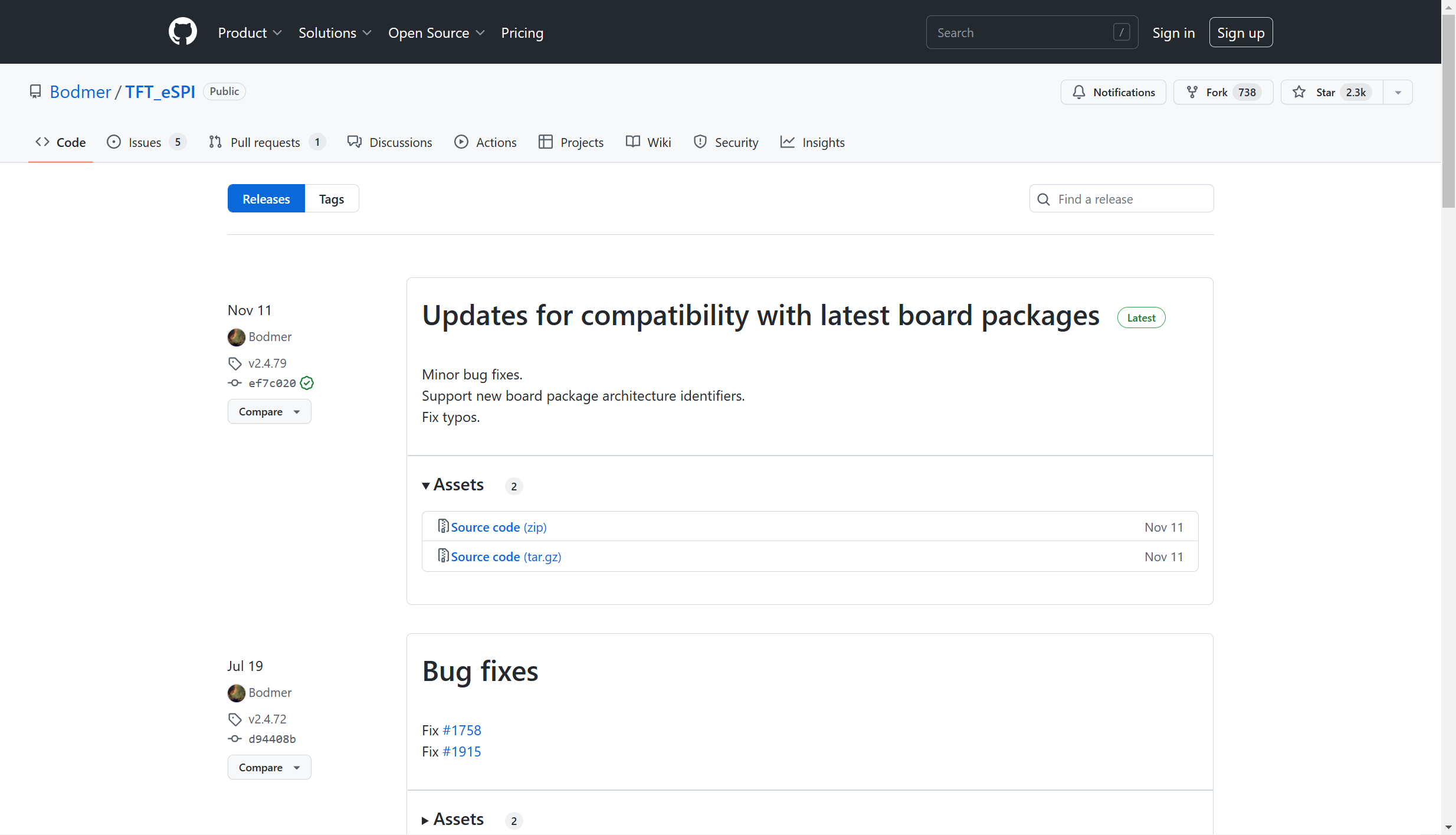Screen dimensions: 1456x835
Task: Click the Sign up button
Action: [1241, 32]
